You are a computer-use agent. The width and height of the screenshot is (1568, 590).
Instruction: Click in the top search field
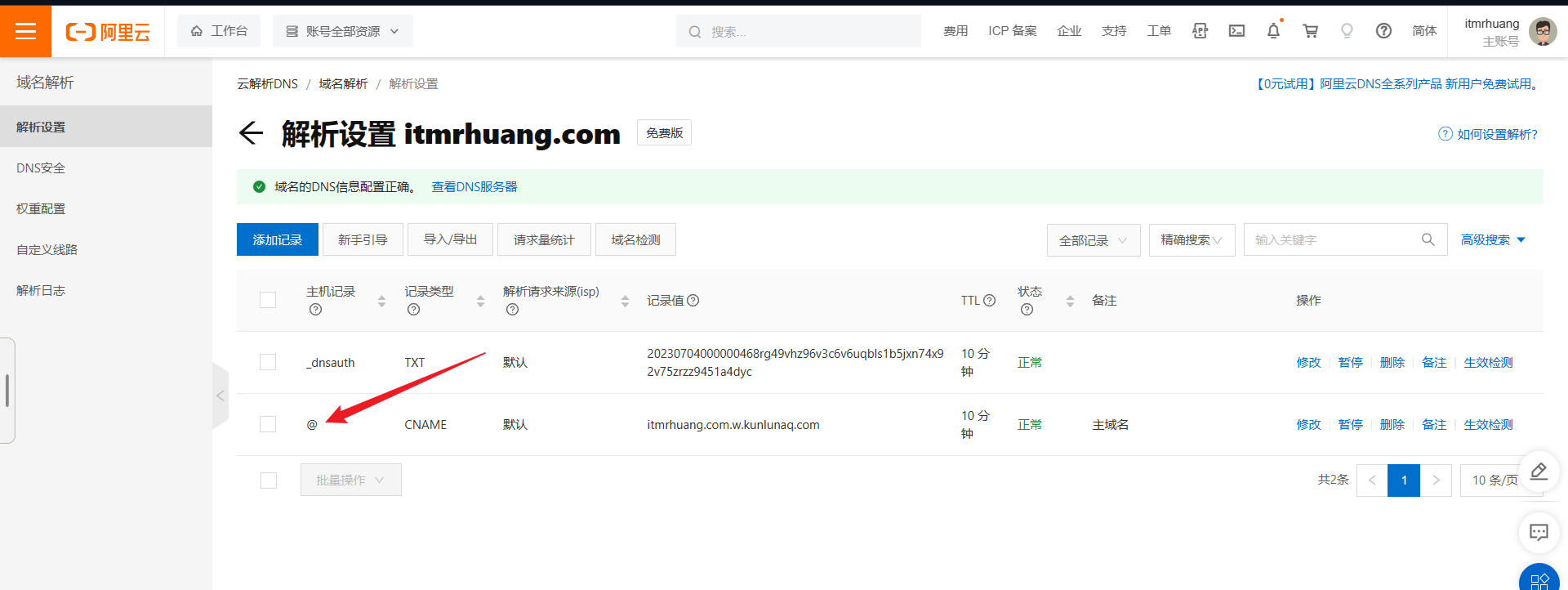(799, 31)
